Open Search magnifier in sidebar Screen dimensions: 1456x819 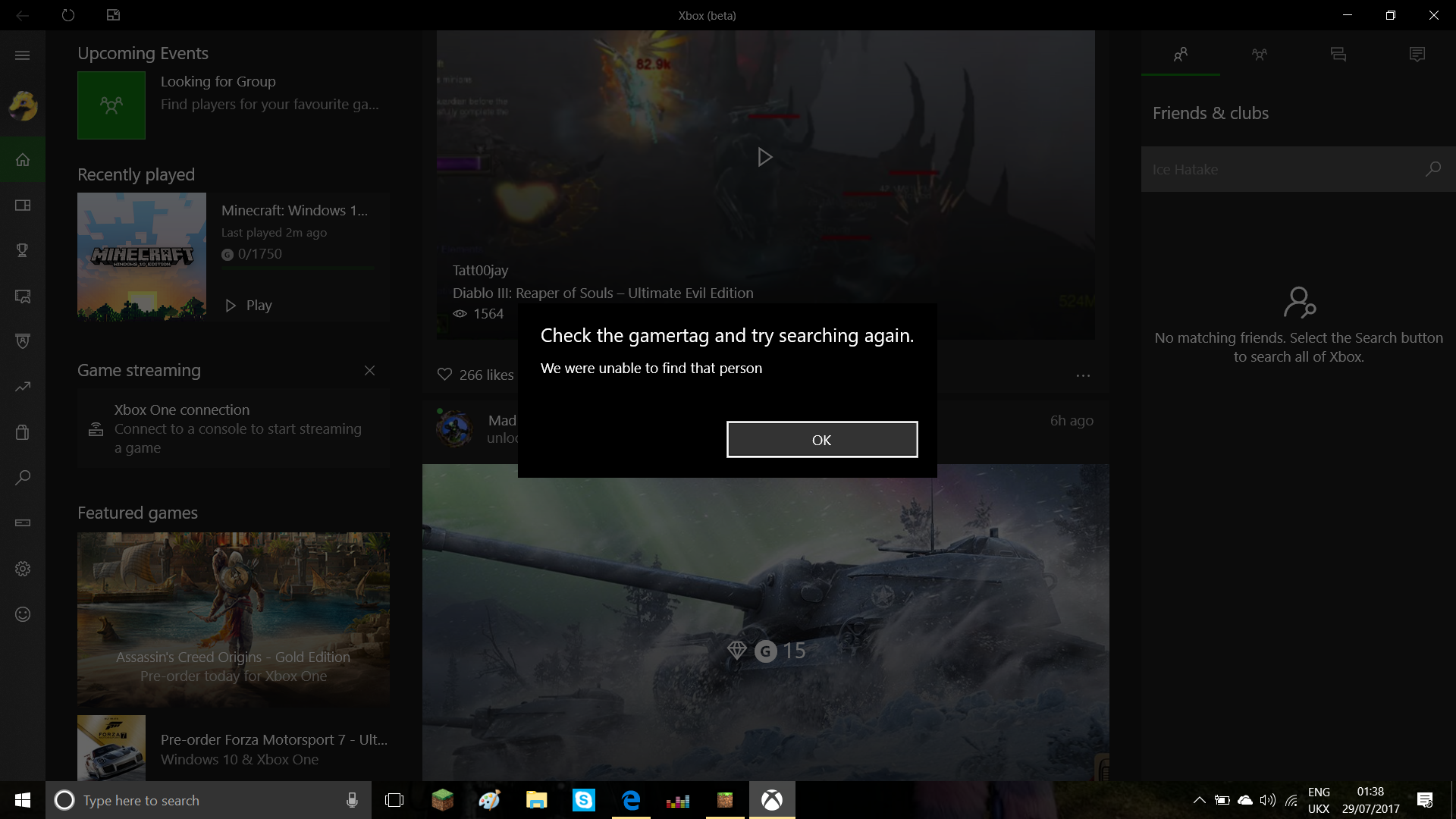point(23,478)
